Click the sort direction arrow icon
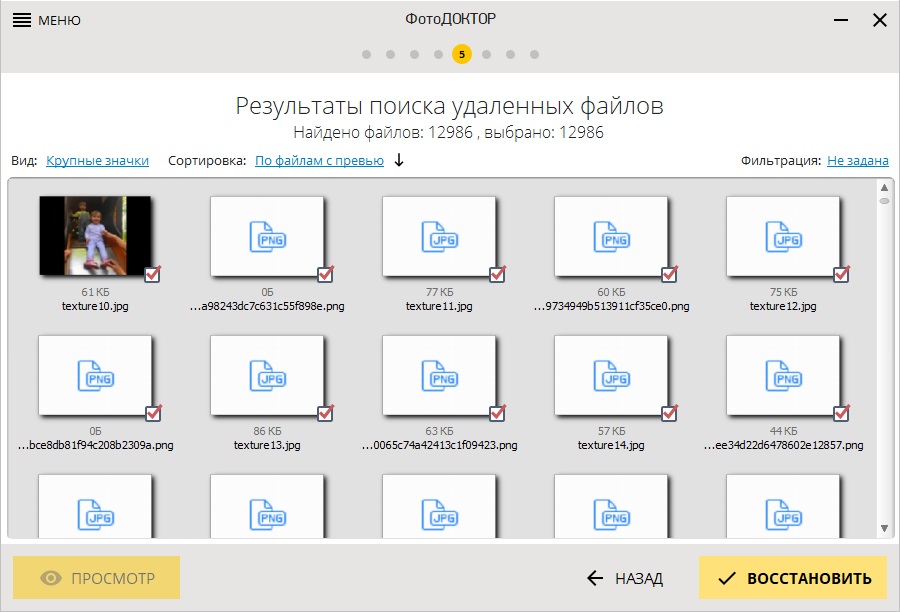The image size is (900, 612). click(399, 161)
